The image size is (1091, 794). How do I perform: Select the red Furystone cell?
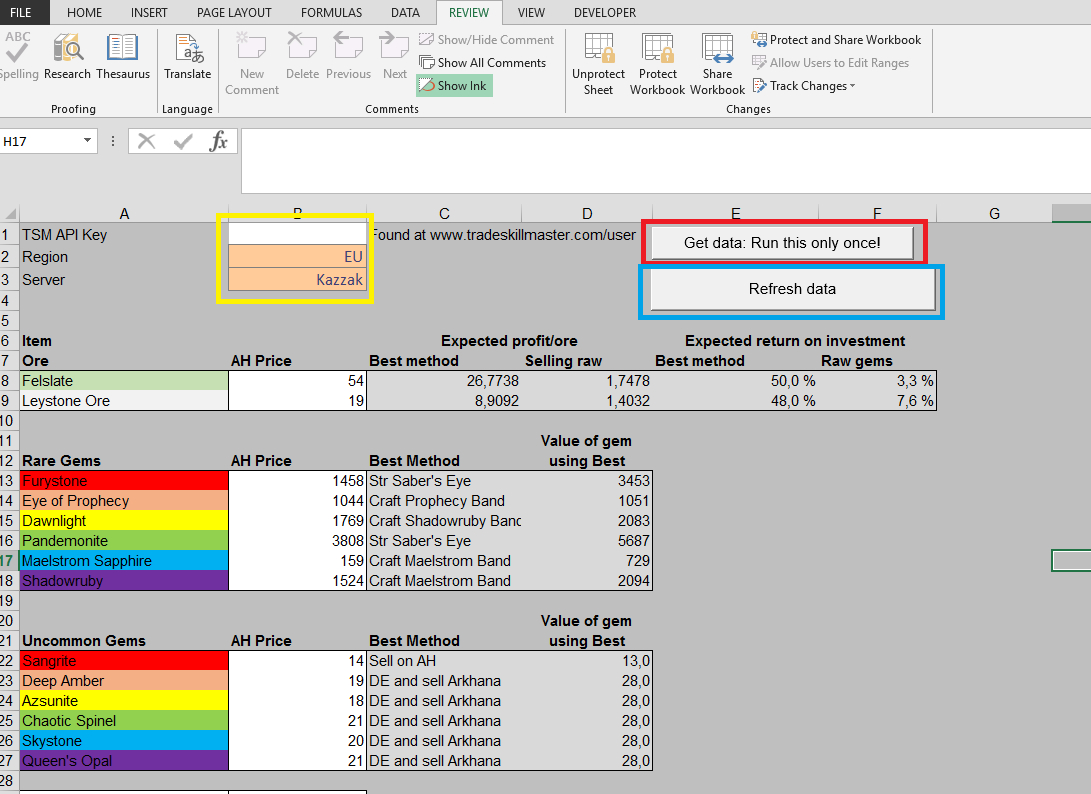click(124, 481)
